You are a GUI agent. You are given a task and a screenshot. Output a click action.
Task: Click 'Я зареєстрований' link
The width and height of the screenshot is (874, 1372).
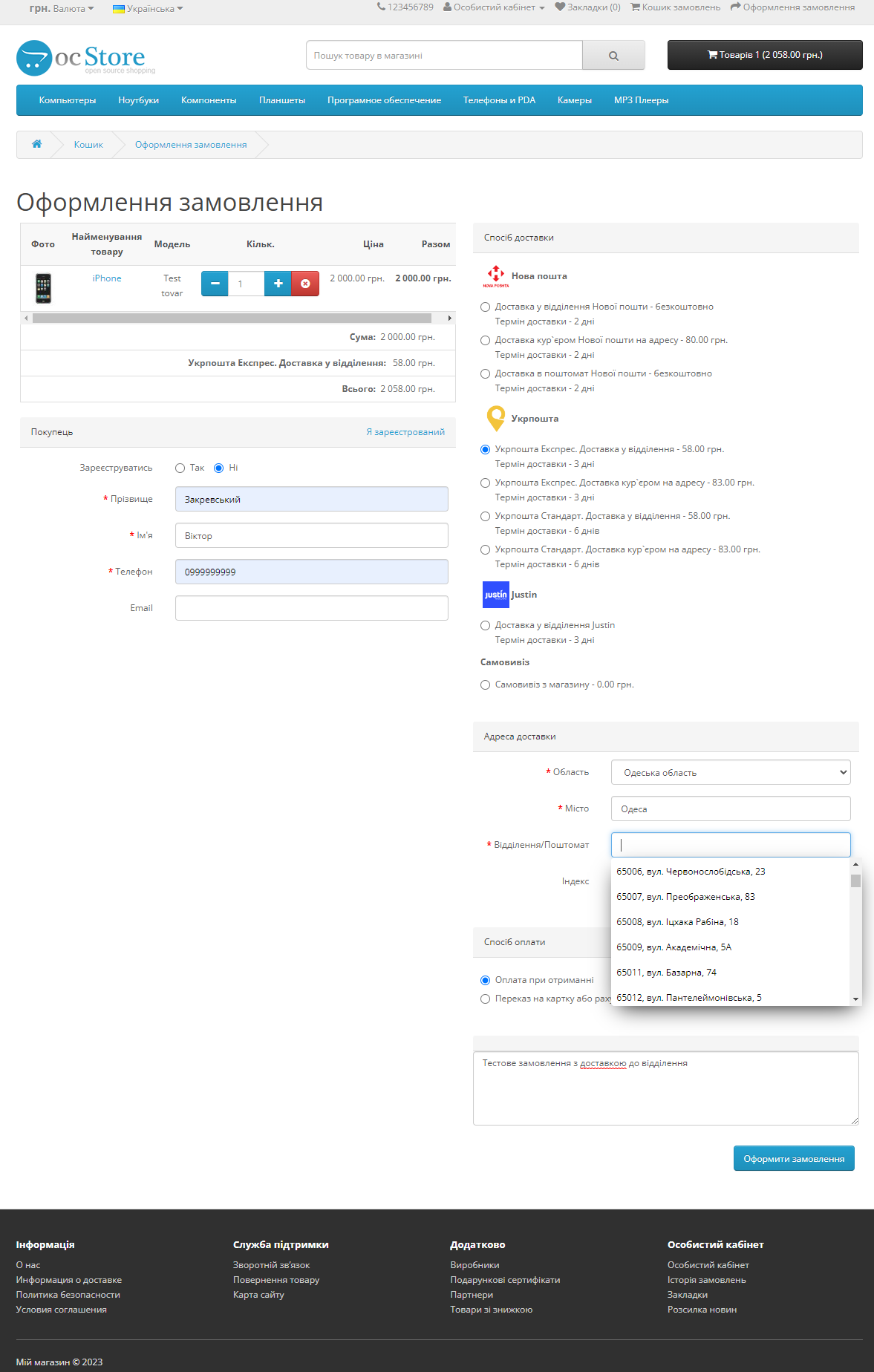point(405,432)
